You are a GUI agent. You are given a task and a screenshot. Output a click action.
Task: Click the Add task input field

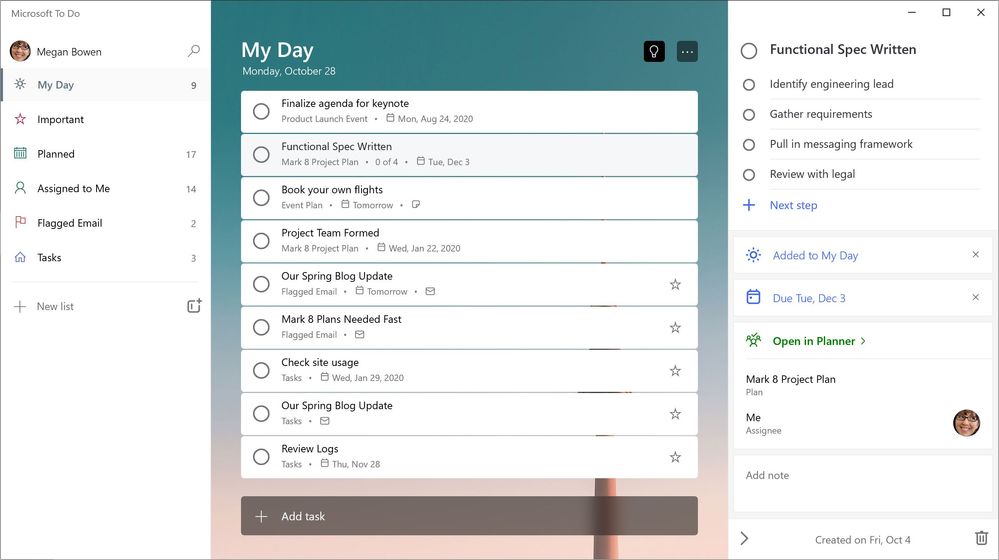469,516
